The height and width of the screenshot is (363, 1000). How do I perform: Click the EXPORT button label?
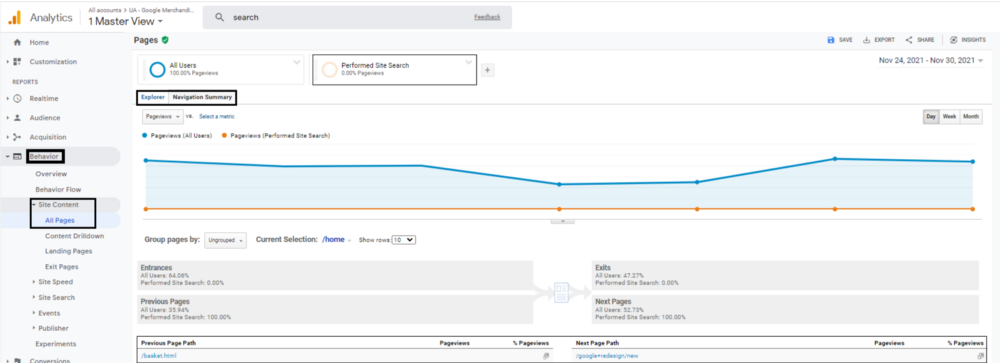coord(885,40)
